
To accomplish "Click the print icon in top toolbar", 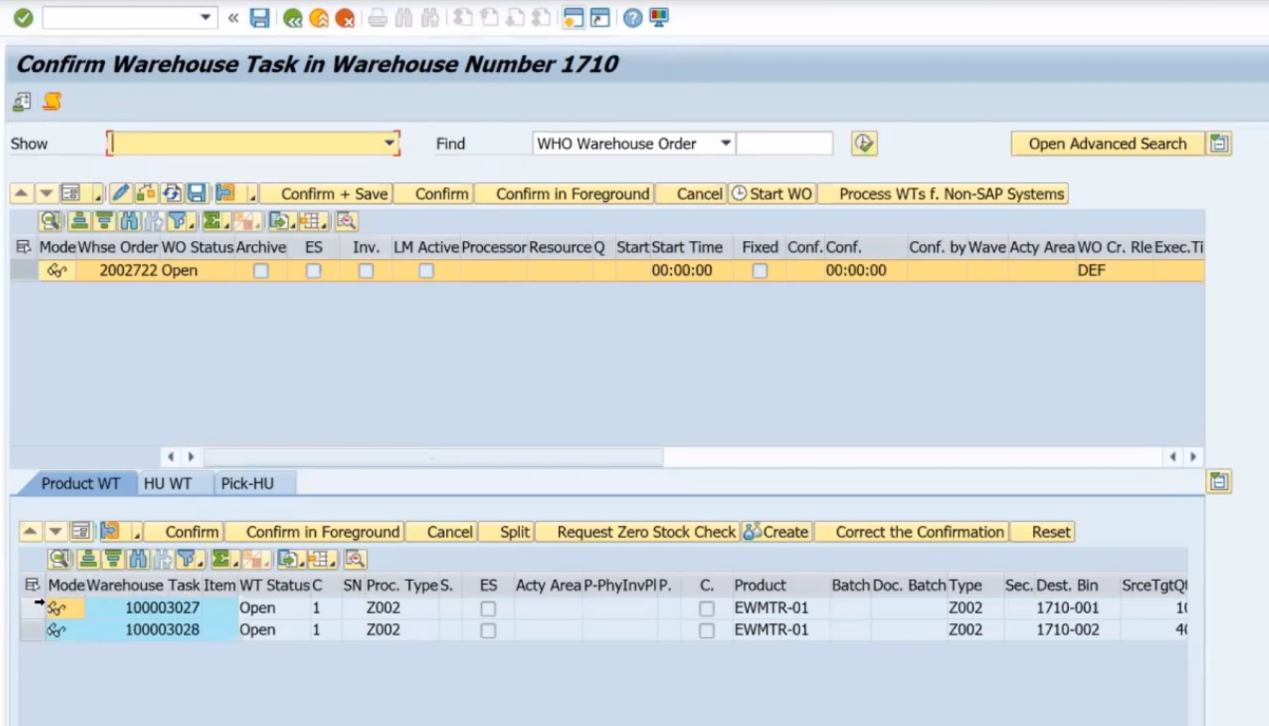I will coord(378,18).
